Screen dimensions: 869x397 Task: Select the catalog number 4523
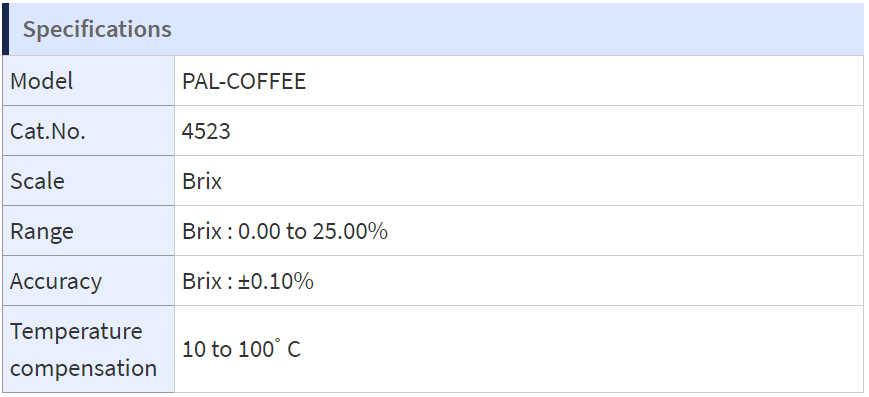[x=206, y=131]
